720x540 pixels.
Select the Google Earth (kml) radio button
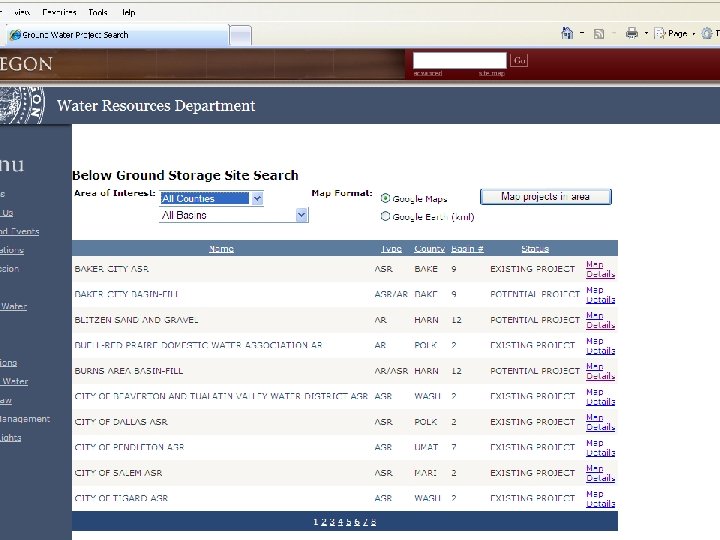pyautogui.click(x=385, y=216)
